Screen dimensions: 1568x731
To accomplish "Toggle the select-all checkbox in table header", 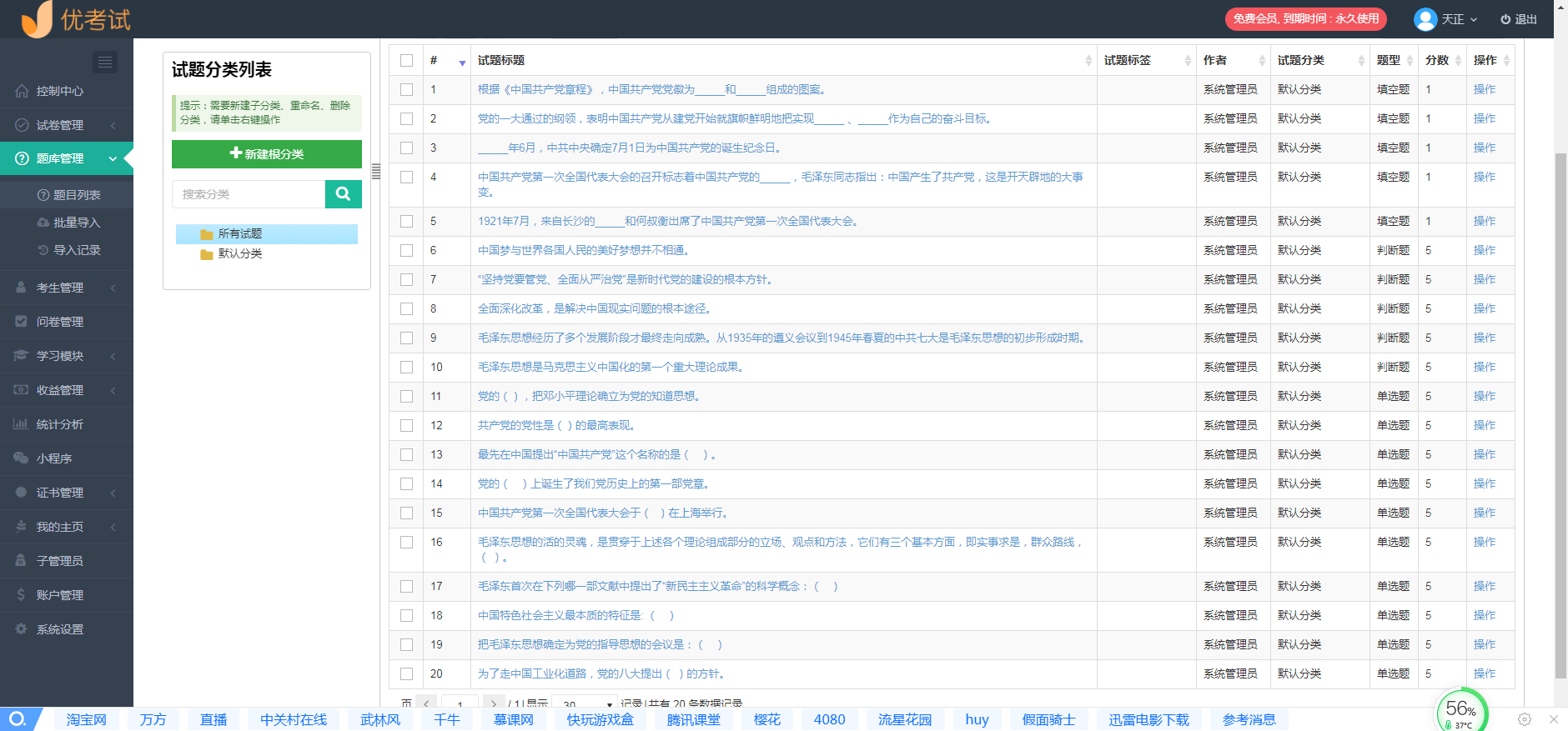I will (x=406, y=60).
